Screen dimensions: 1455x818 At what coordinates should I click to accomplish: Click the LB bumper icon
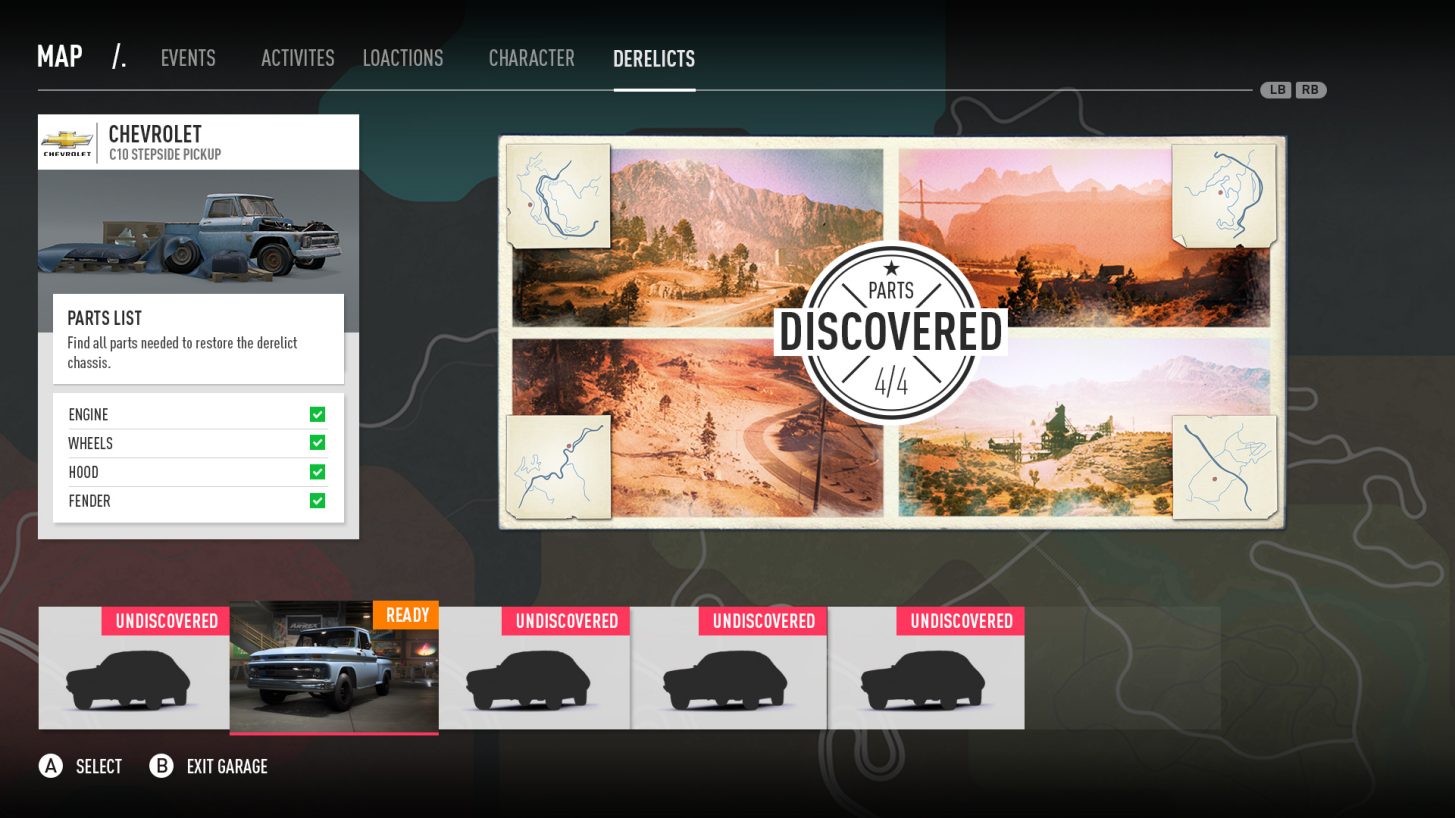pos(1276,90)
